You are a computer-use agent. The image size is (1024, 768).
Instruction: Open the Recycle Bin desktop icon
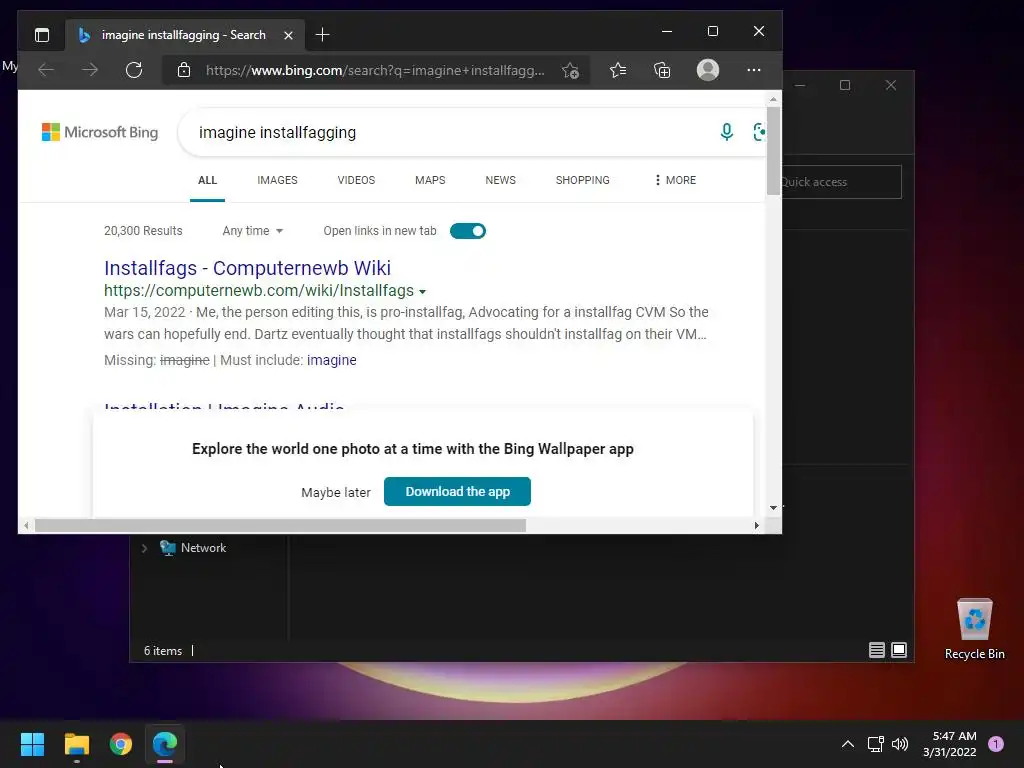[x=974, y=629]
